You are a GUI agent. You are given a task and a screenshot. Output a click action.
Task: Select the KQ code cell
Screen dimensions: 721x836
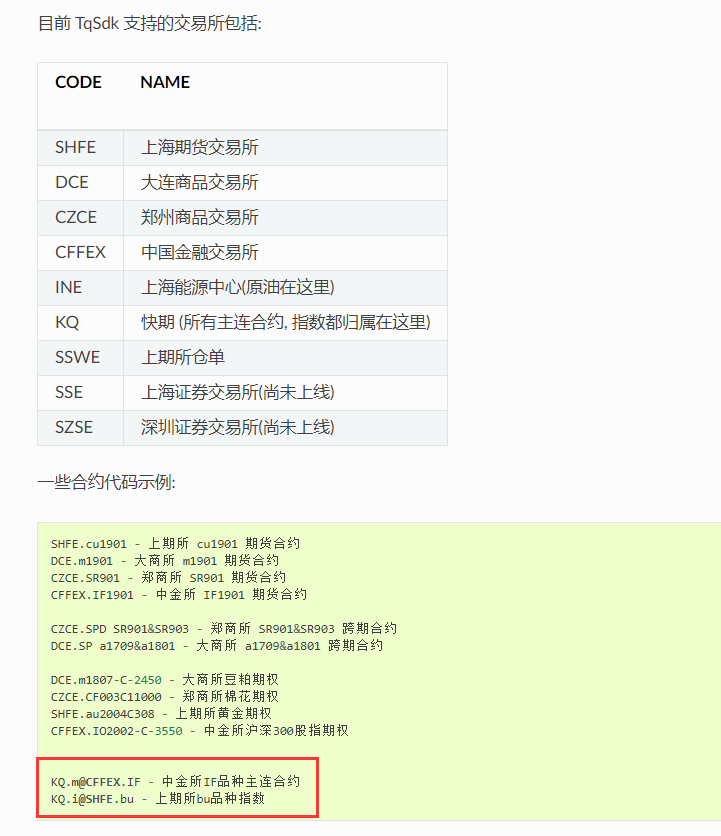point(81,323)
